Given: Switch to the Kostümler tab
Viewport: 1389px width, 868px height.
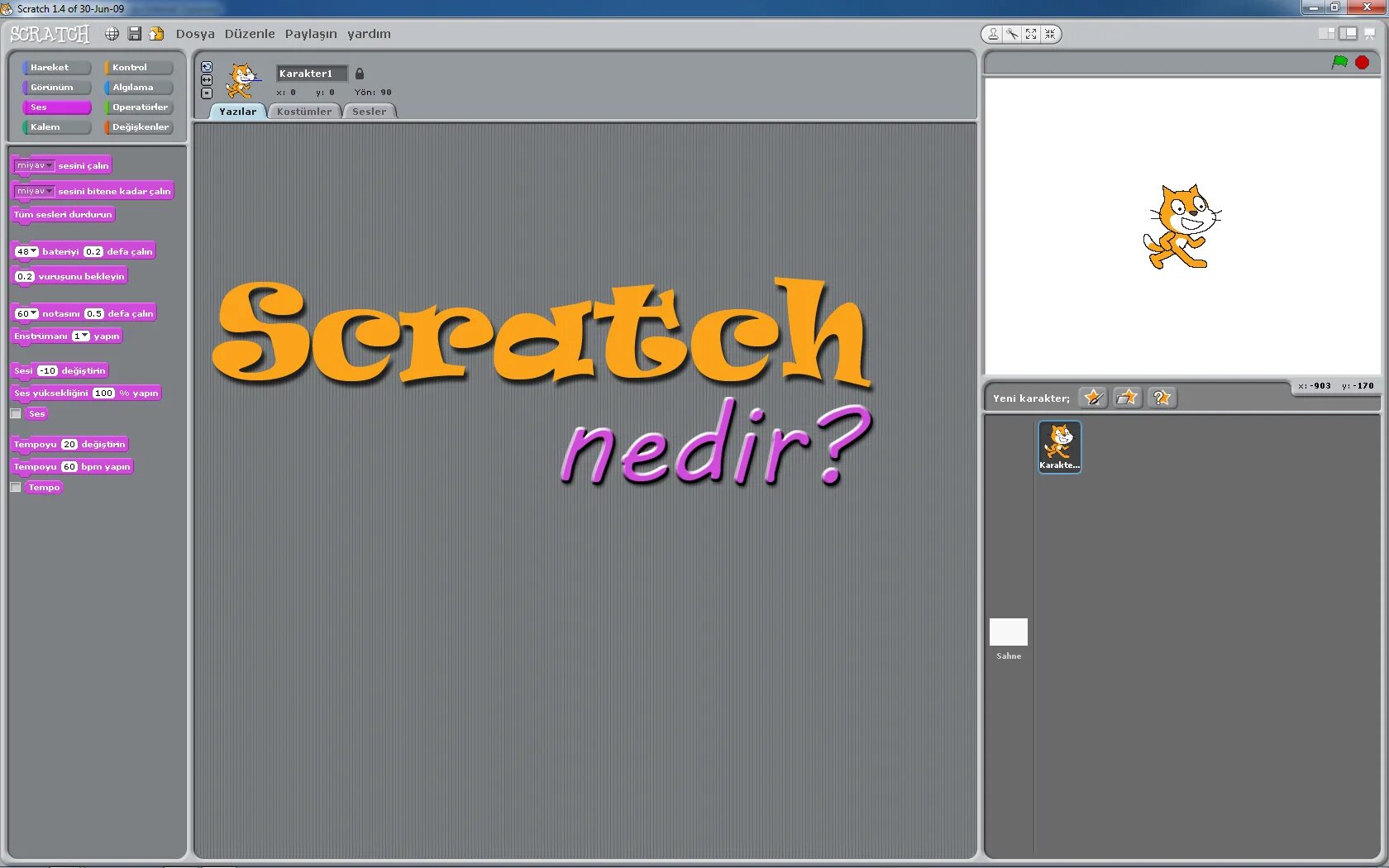Looking at the screenshot, I should click(304, 112).
